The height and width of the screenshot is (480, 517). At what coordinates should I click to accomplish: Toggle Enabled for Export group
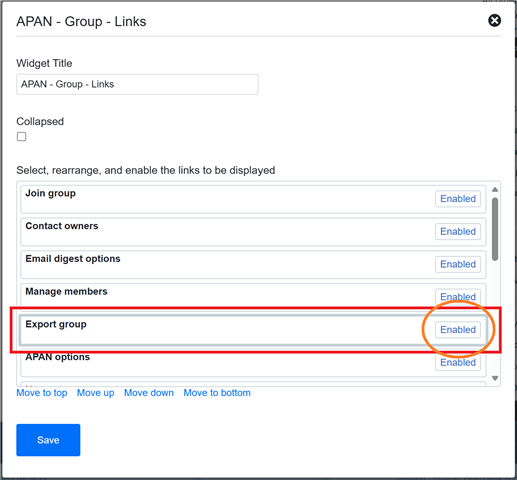tap(458, 330)
